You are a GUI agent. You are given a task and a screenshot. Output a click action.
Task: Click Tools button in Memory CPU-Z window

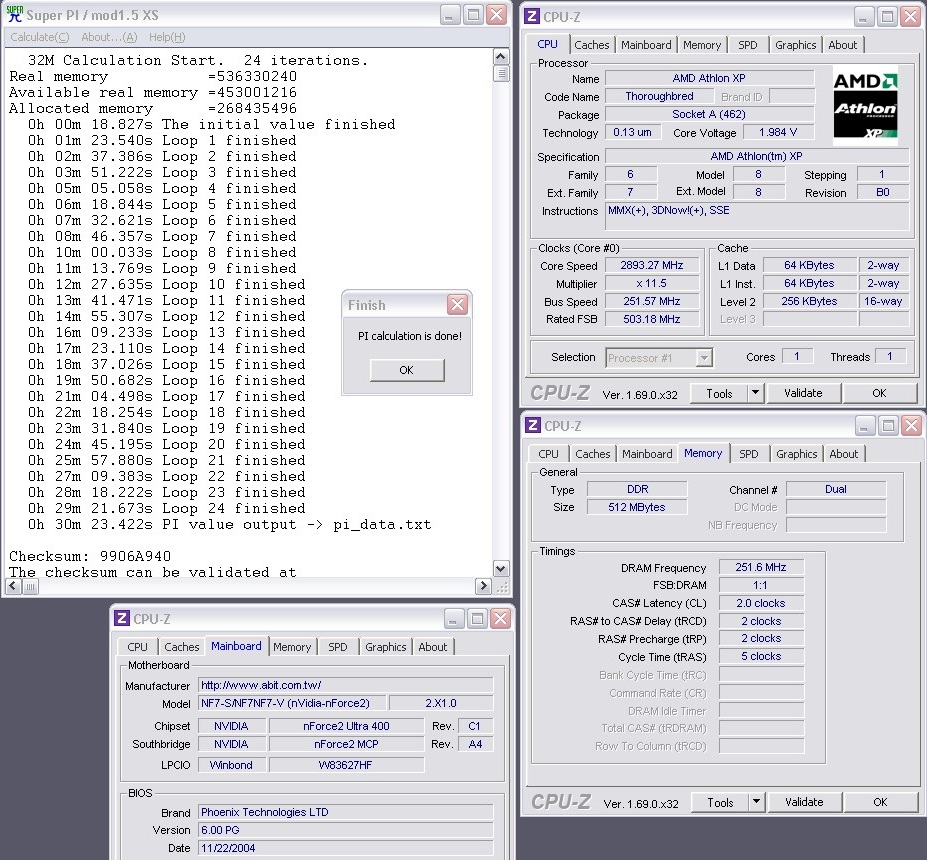pyautogui.click(x=720, y=803)
